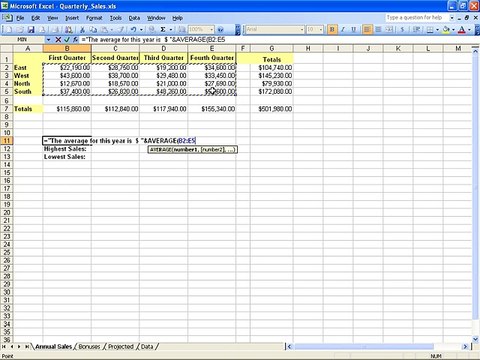Viewport: 480px width, 360px height.
Task: Open Excel Help question mark icon
Action: click(220, 30)
